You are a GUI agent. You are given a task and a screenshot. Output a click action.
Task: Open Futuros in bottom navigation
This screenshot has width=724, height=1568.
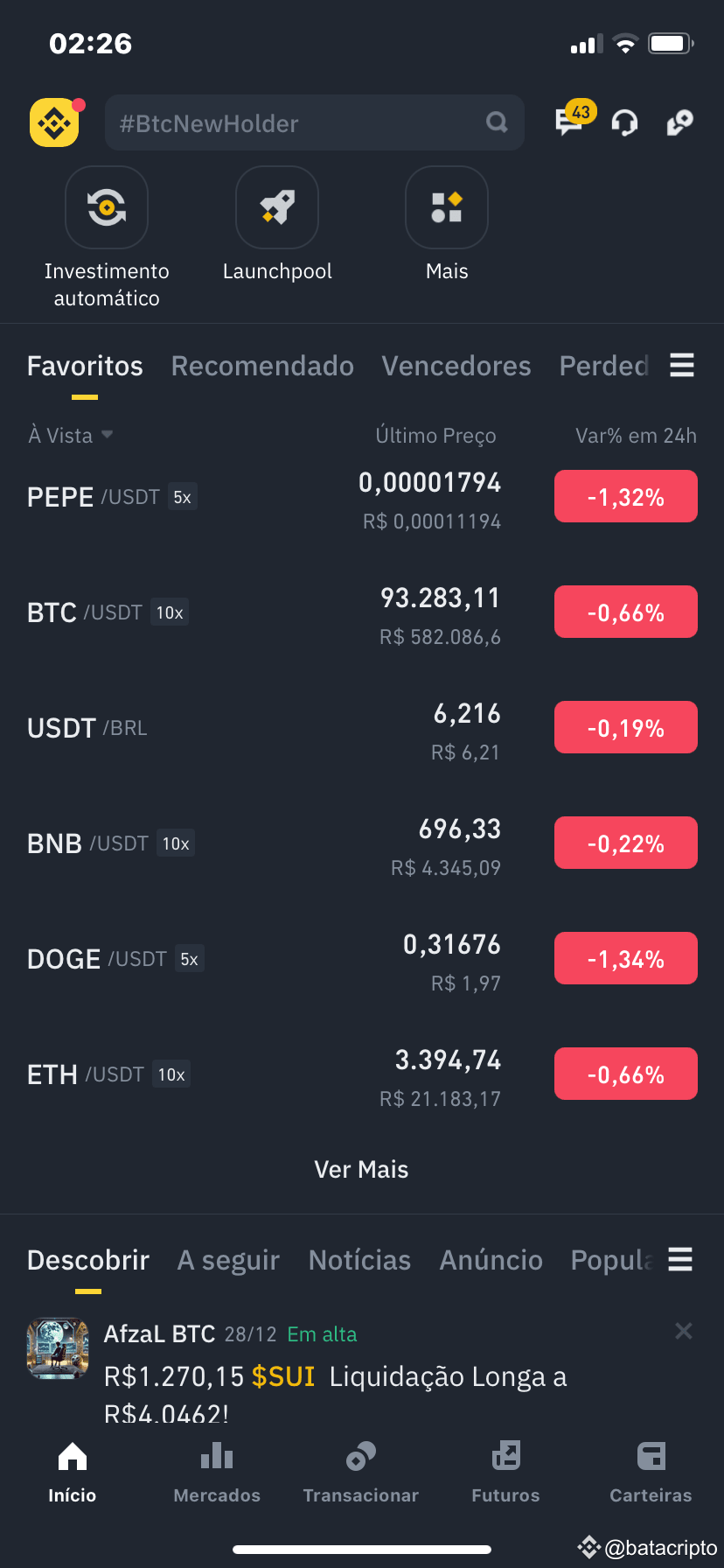pyautogui.click(x=505, y=1472)
